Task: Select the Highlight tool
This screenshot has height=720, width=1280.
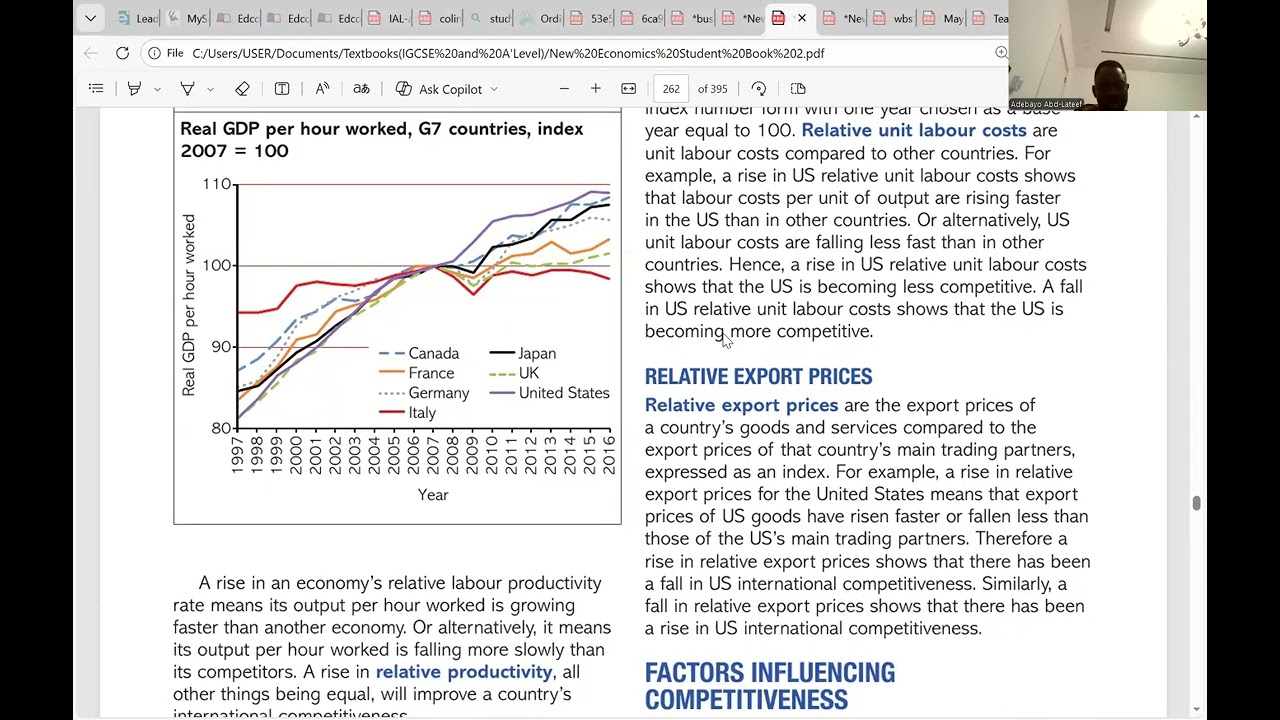Action: [134, 89]
